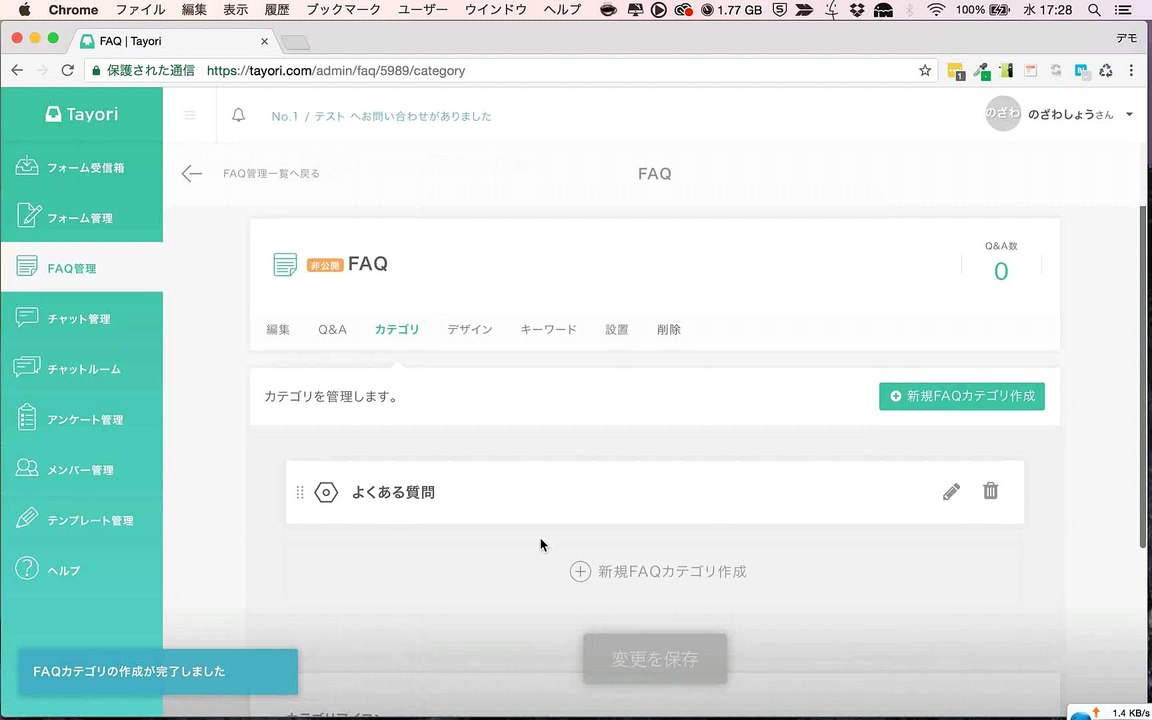Click the hexagon category icon of よくある質問
The image size is (1152, 720).
click(326, 492)
